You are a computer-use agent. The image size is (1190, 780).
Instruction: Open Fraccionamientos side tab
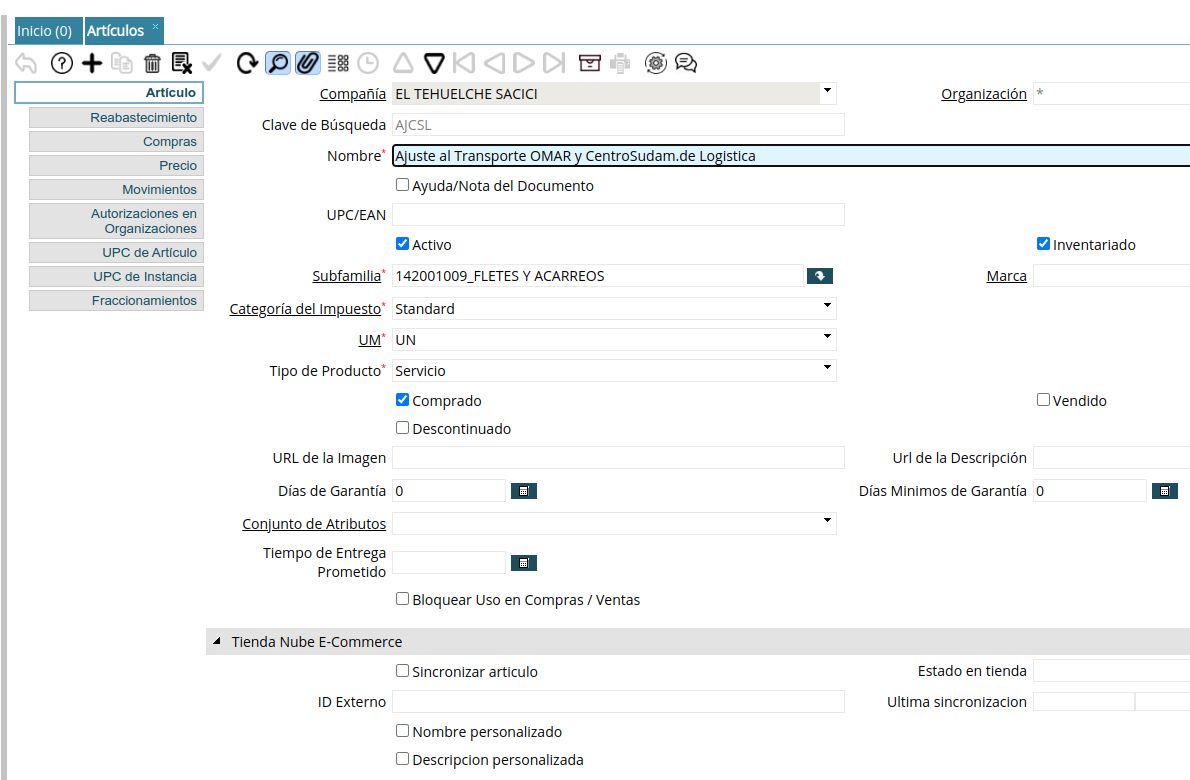click(x=116, y=300)
